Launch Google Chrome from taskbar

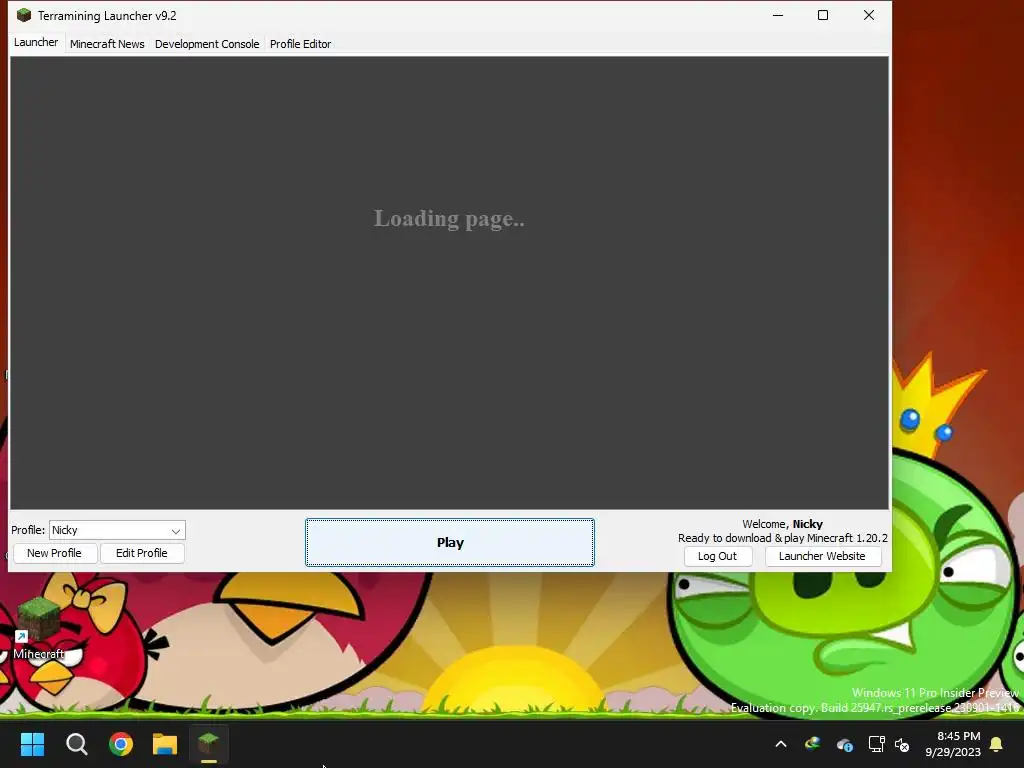click(121, 744)
